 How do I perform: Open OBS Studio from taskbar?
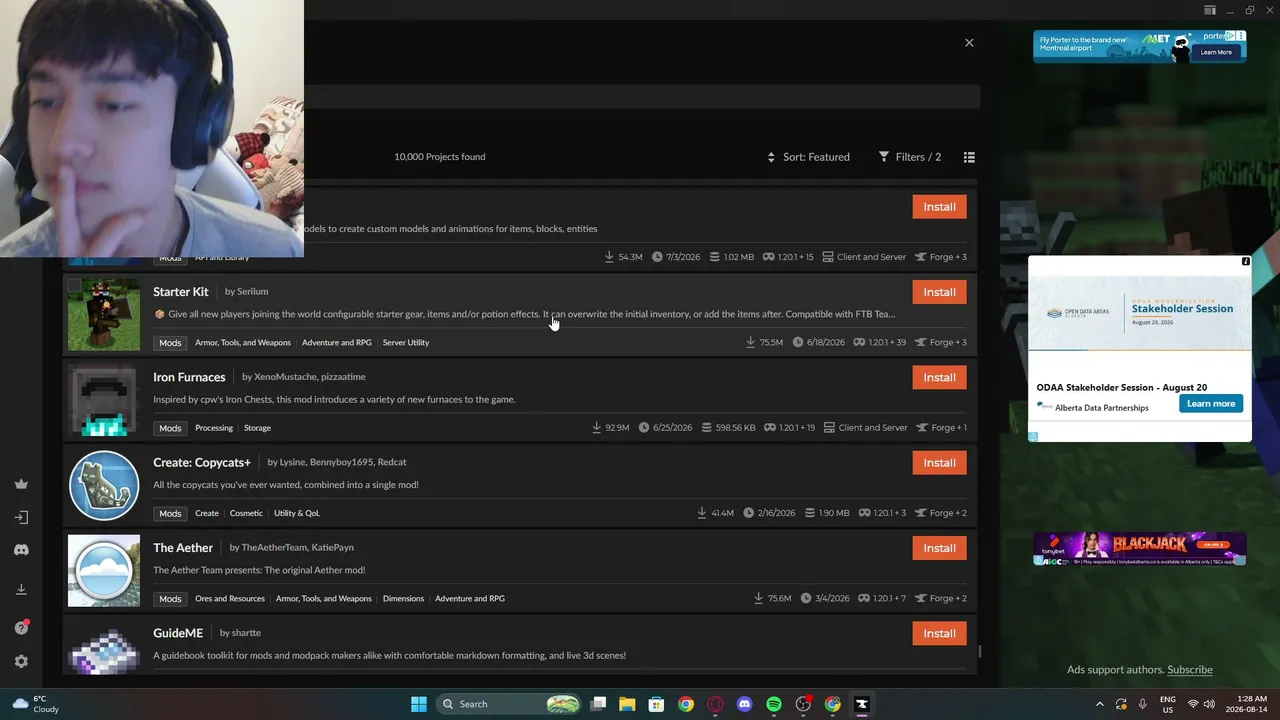803,704
